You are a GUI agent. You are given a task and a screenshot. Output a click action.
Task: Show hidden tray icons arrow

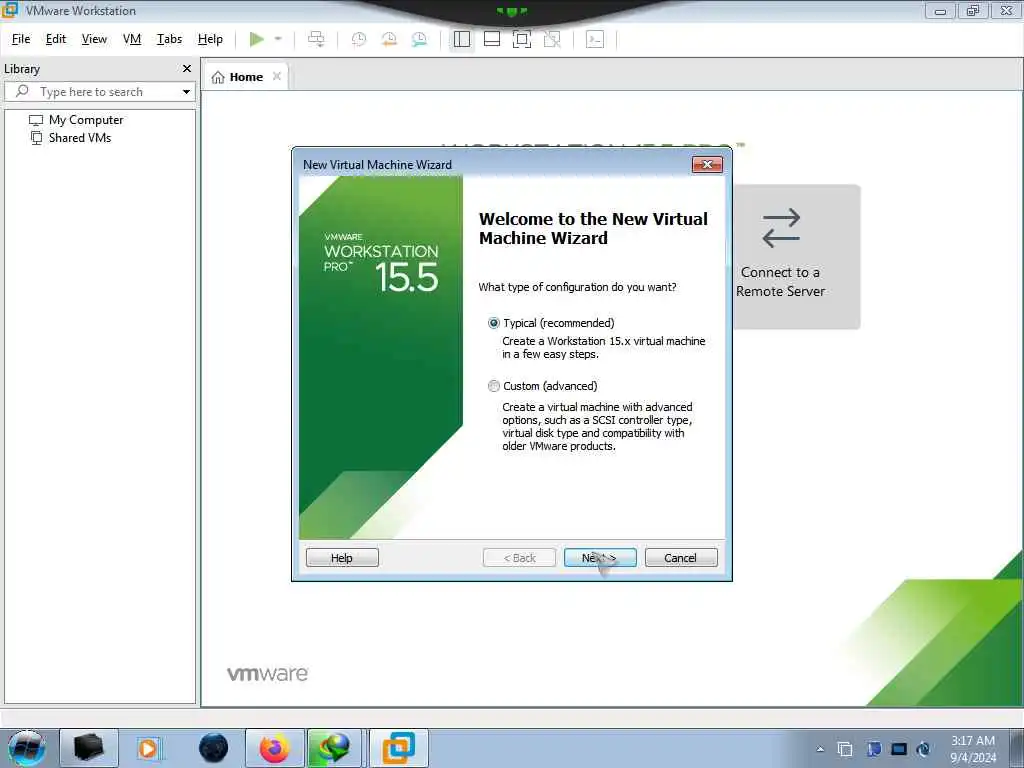(x=820, y=749)
